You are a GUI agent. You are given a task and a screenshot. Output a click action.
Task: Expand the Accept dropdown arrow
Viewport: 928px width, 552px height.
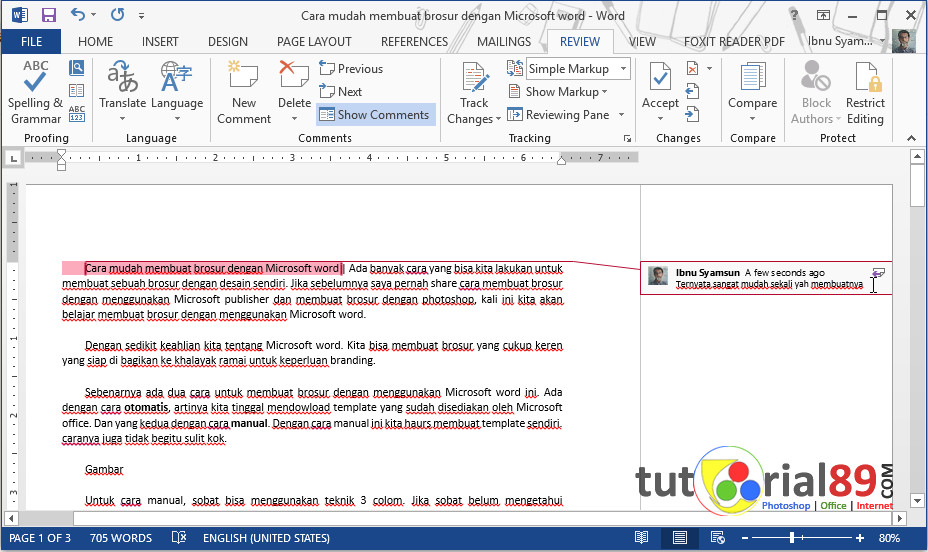coord(660,118)
